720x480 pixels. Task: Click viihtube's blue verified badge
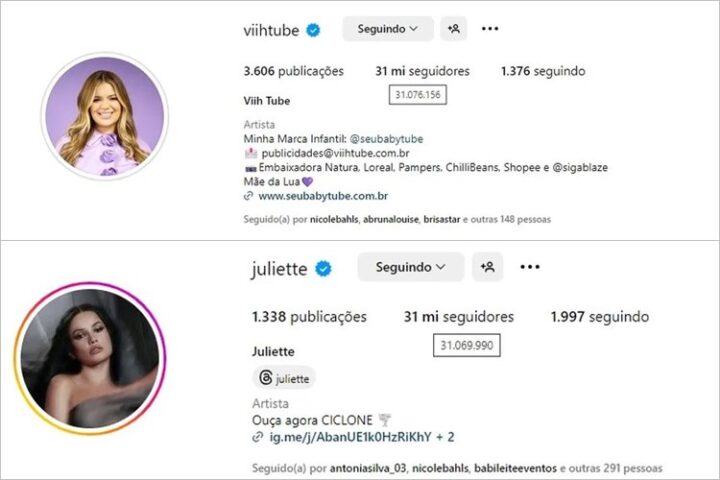pos(314,30)
